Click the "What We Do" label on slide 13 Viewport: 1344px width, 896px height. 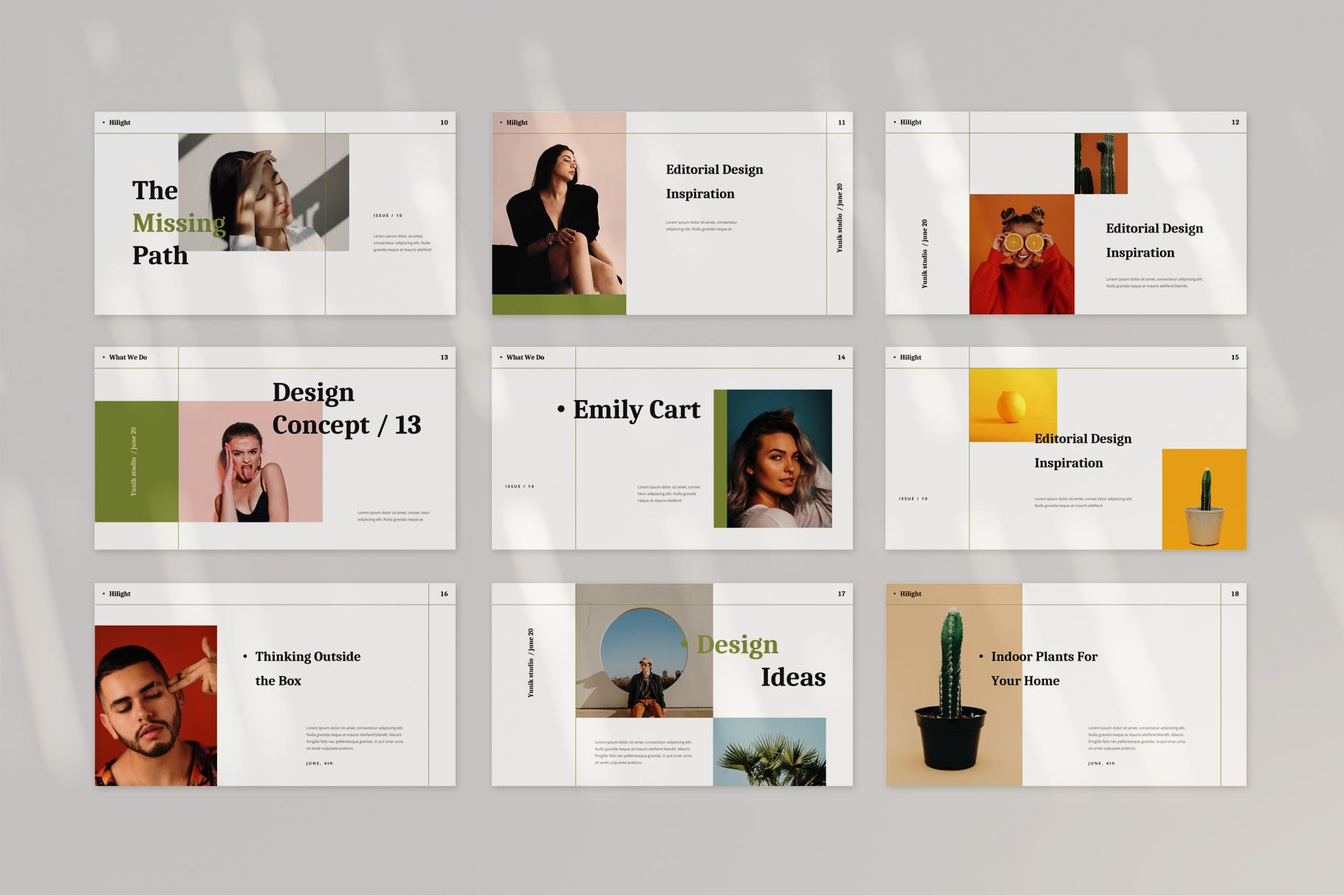pyautogui.click(x=128, y=357)
